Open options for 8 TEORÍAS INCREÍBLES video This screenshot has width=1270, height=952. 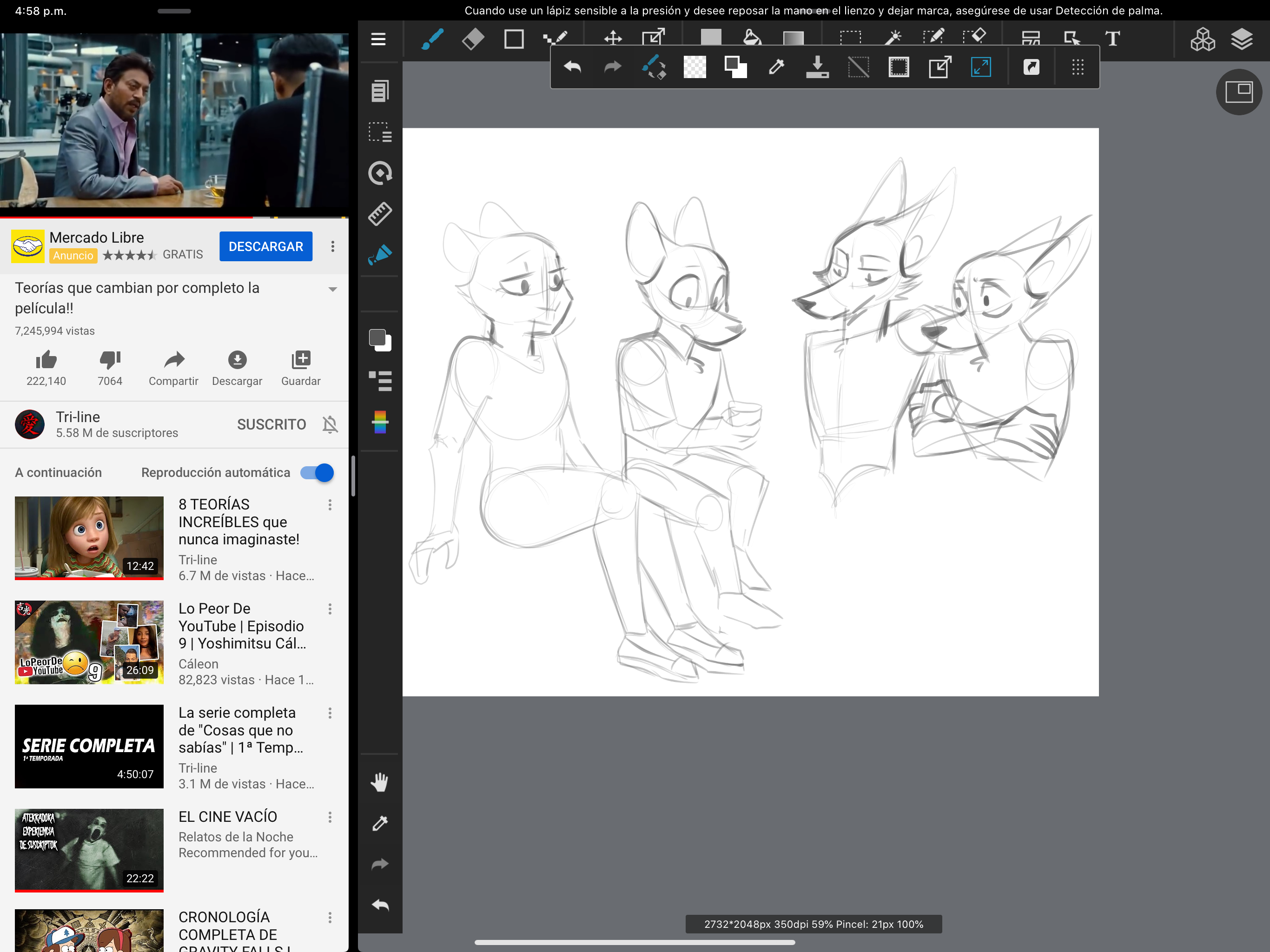(x=330, y=505)
